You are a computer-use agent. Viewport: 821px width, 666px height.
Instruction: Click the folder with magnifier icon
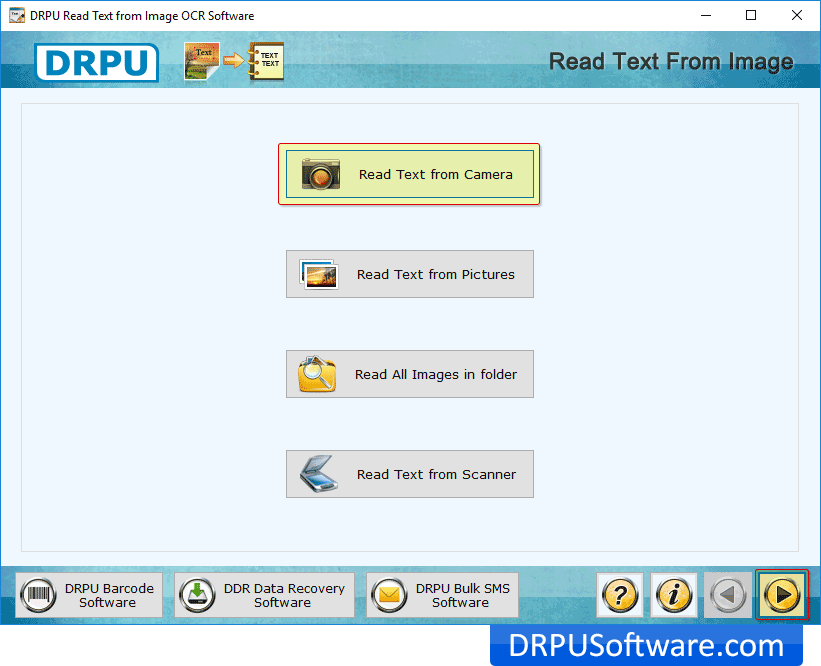[317, 374]
